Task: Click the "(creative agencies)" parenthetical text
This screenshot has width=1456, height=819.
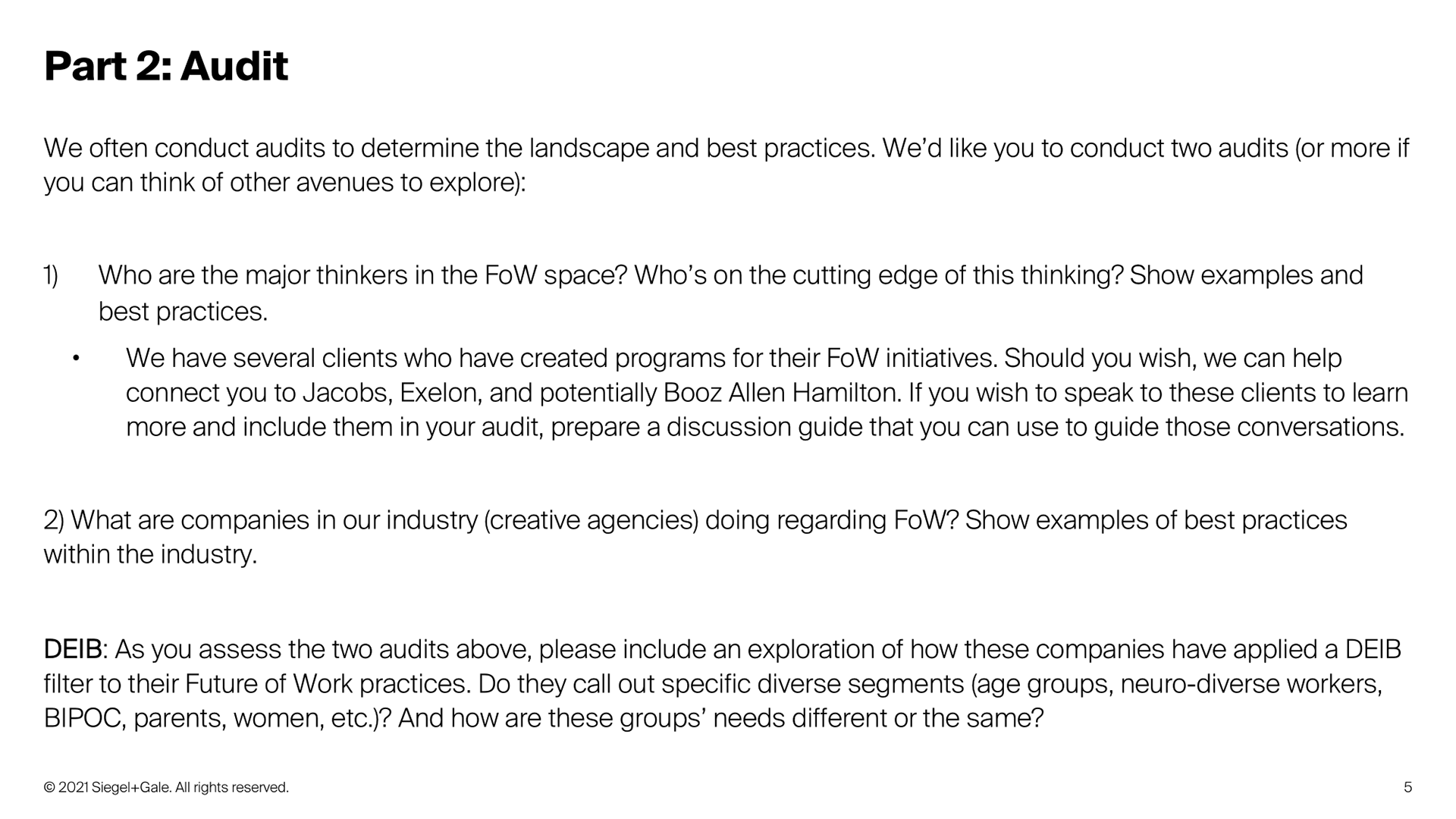Action: pos(591,520)
